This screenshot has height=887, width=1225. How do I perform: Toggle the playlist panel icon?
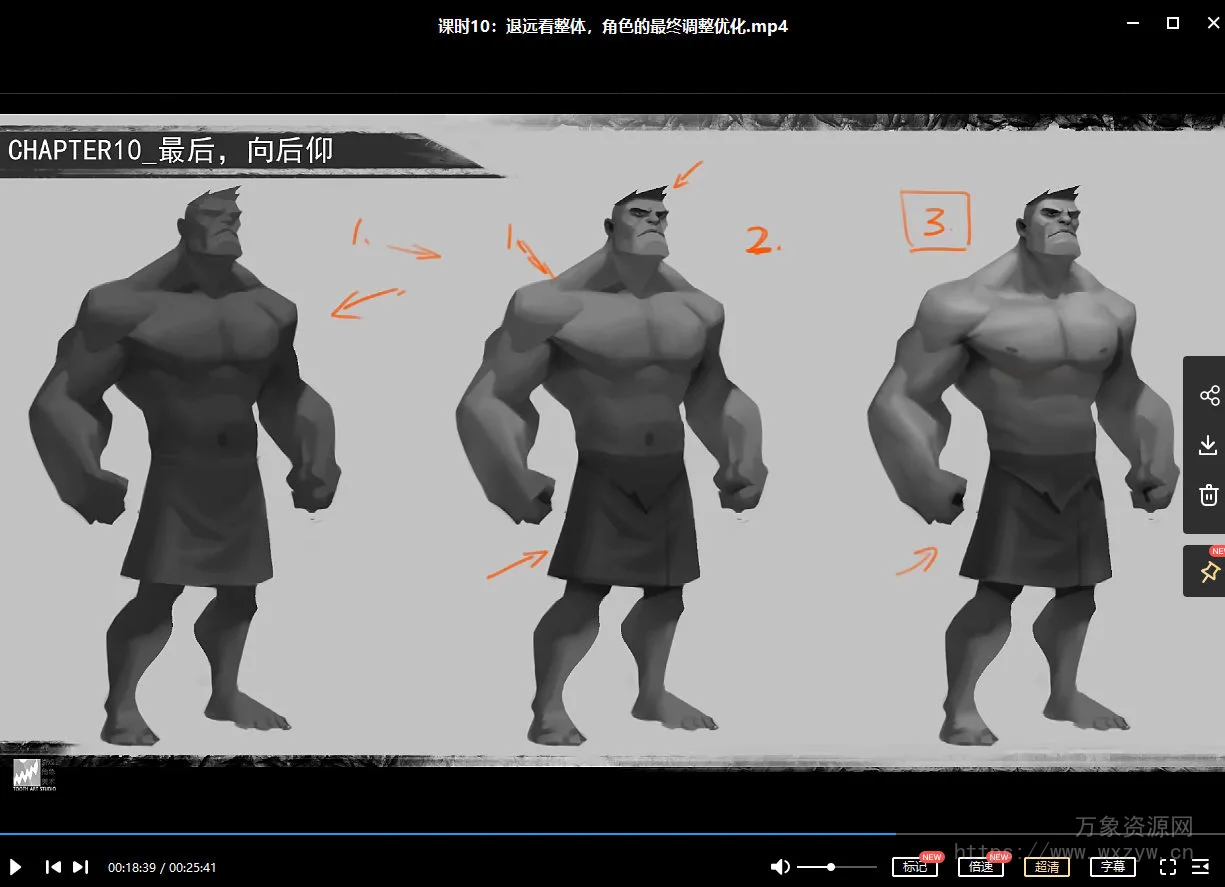1201,867
